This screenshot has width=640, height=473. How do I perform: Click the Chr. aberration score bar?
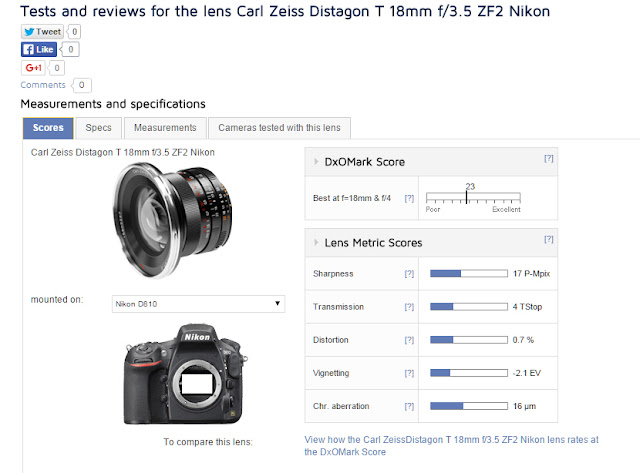pyautogui.click(x=469, y=406)
